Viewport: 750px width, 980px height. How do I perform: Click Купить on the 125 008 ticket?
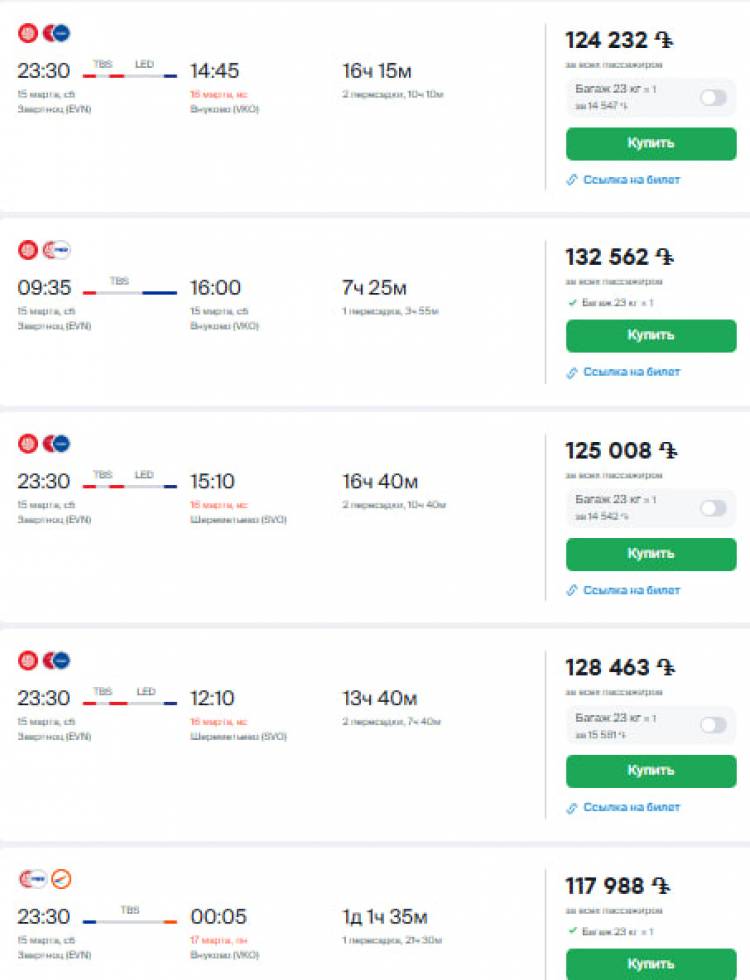point(651,554)
